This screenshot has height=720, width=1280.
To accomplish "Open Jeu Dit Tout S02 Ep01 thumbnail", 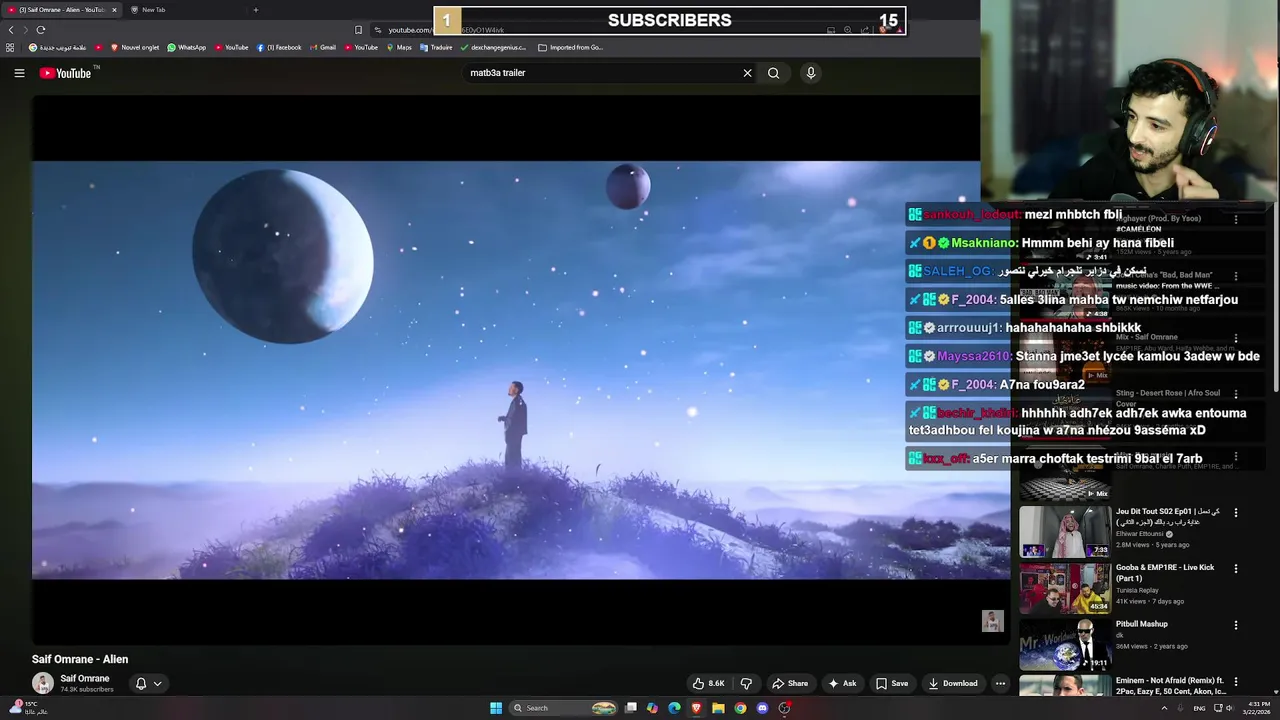I will 1065,532.
